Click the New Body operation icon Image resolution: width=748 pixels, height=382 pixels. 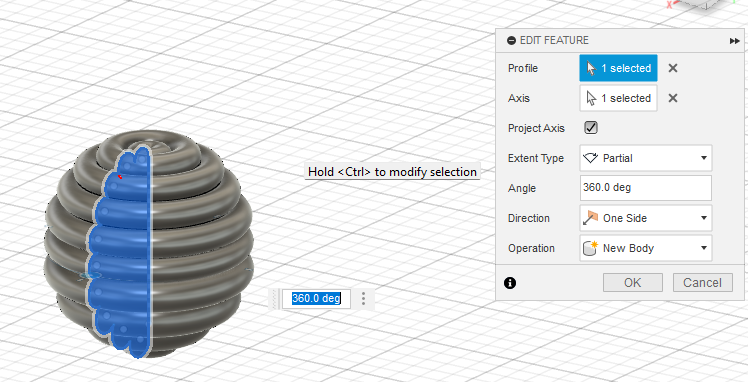[591, 248]
